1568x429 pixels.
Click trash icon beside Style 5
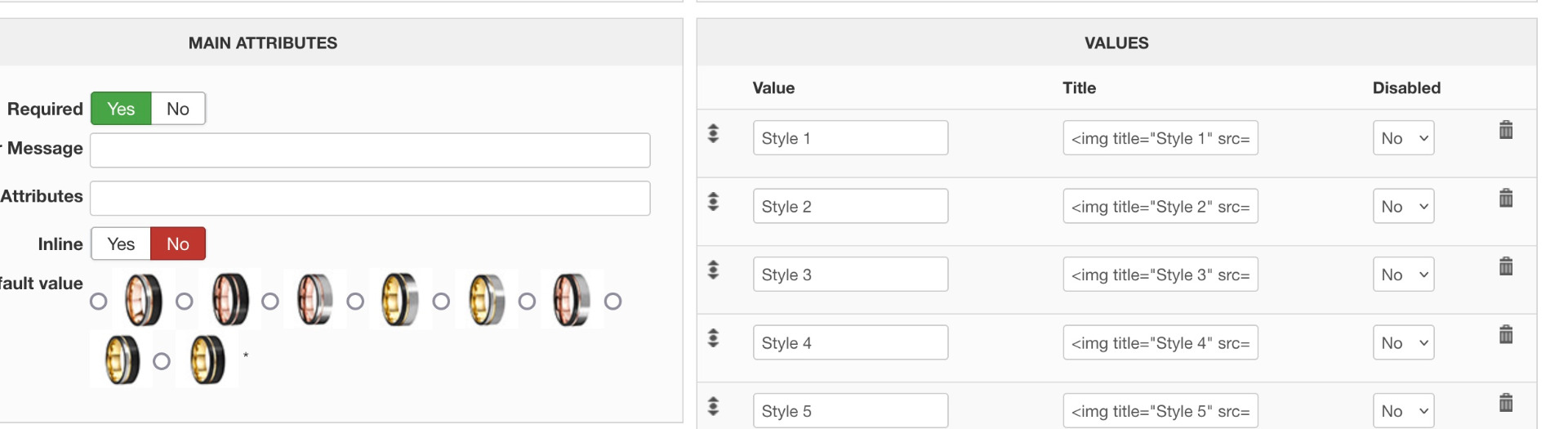point(1506,403)
